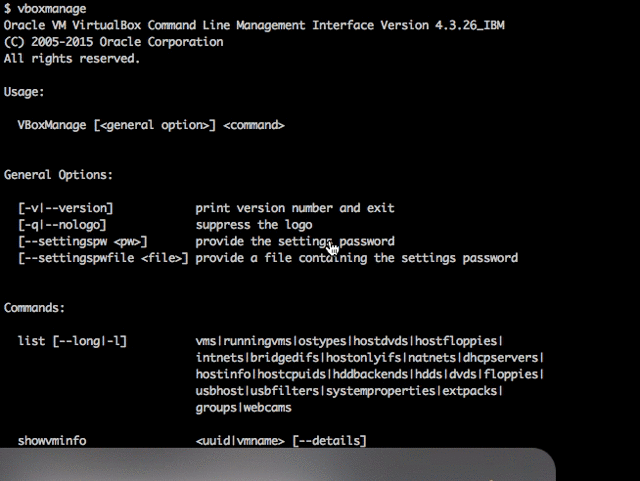
Task: Click the 'General Options:' heading
Action: 58,175
